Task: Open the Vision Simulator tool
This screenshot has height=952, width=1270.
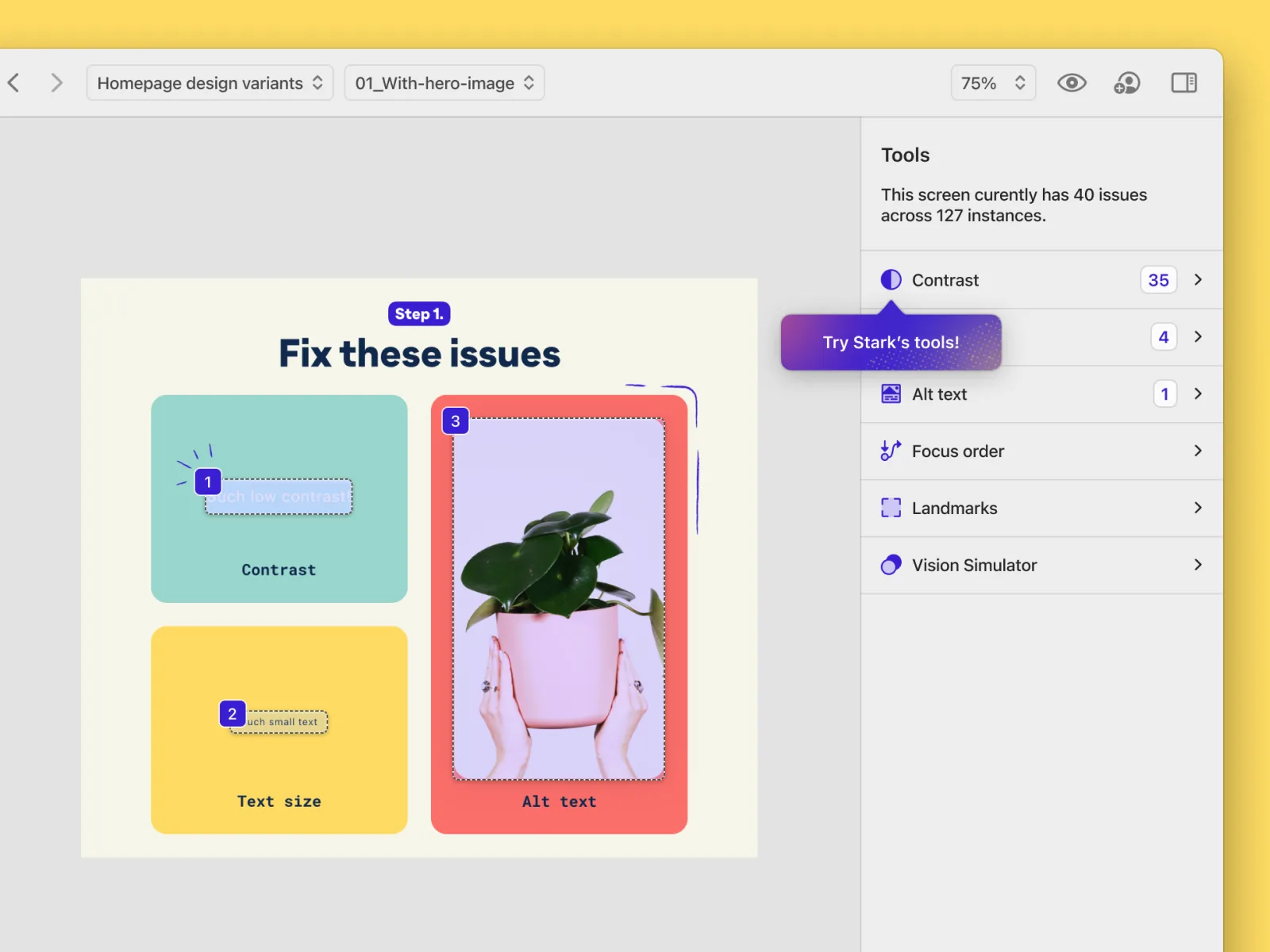Action: [1041, 565]
